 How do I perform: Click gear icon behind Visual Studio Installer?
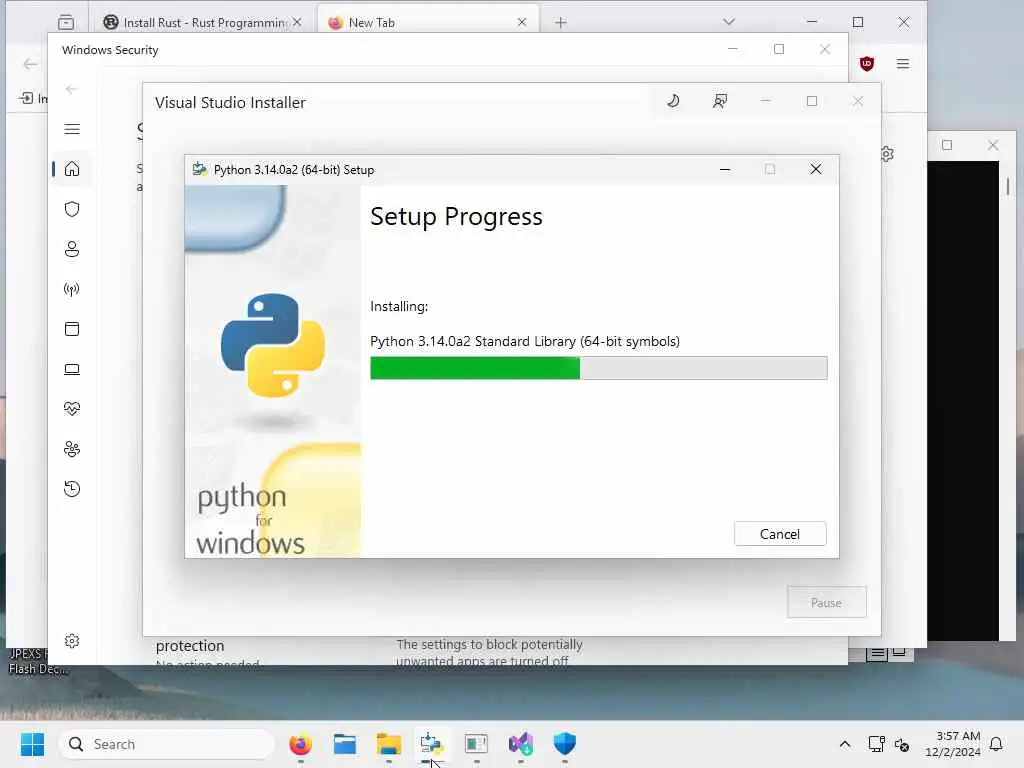point(888,154)
